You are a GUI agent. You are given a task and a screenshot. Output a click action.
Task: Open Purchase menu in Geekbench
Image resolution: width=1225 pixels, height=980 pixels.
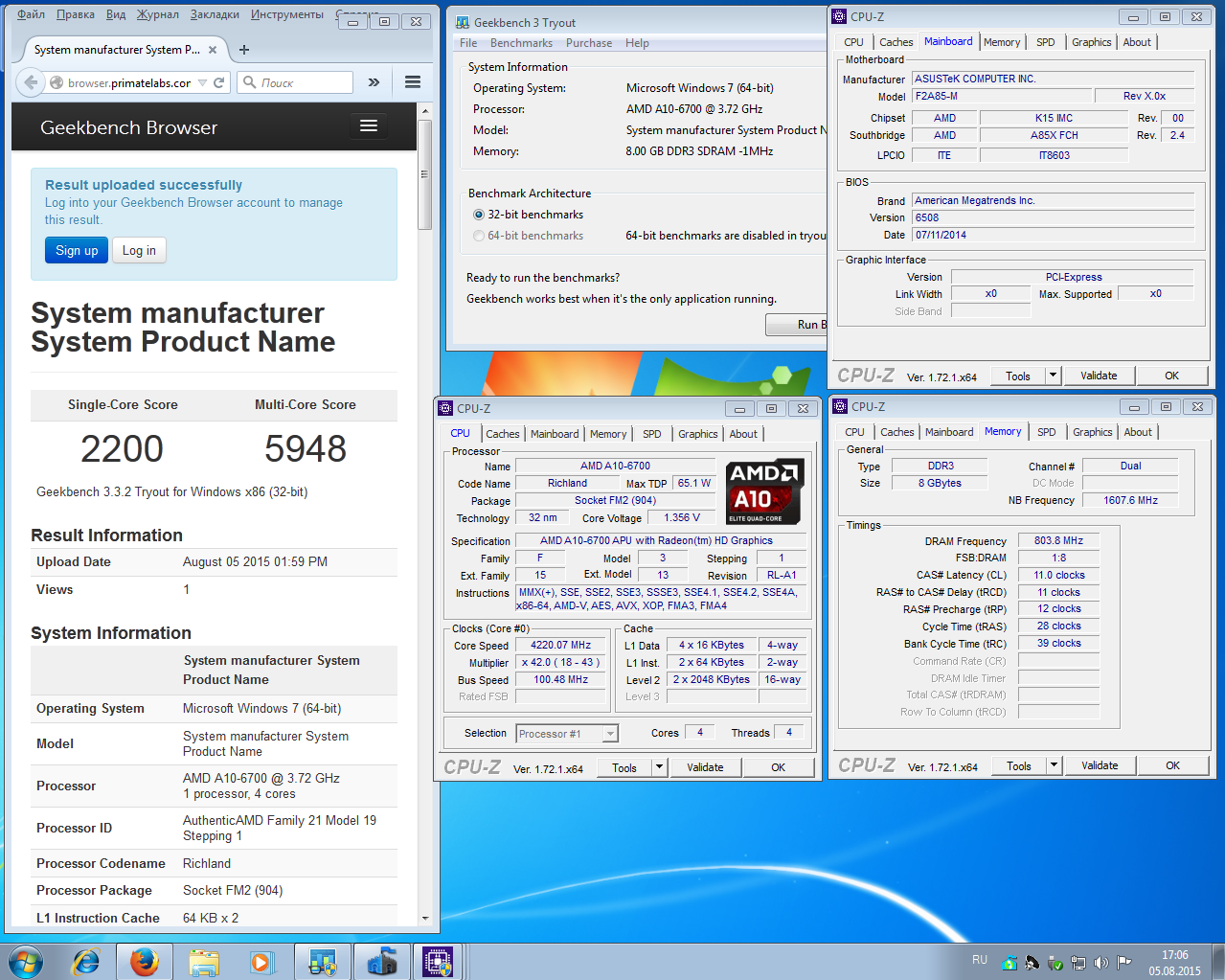589,43
